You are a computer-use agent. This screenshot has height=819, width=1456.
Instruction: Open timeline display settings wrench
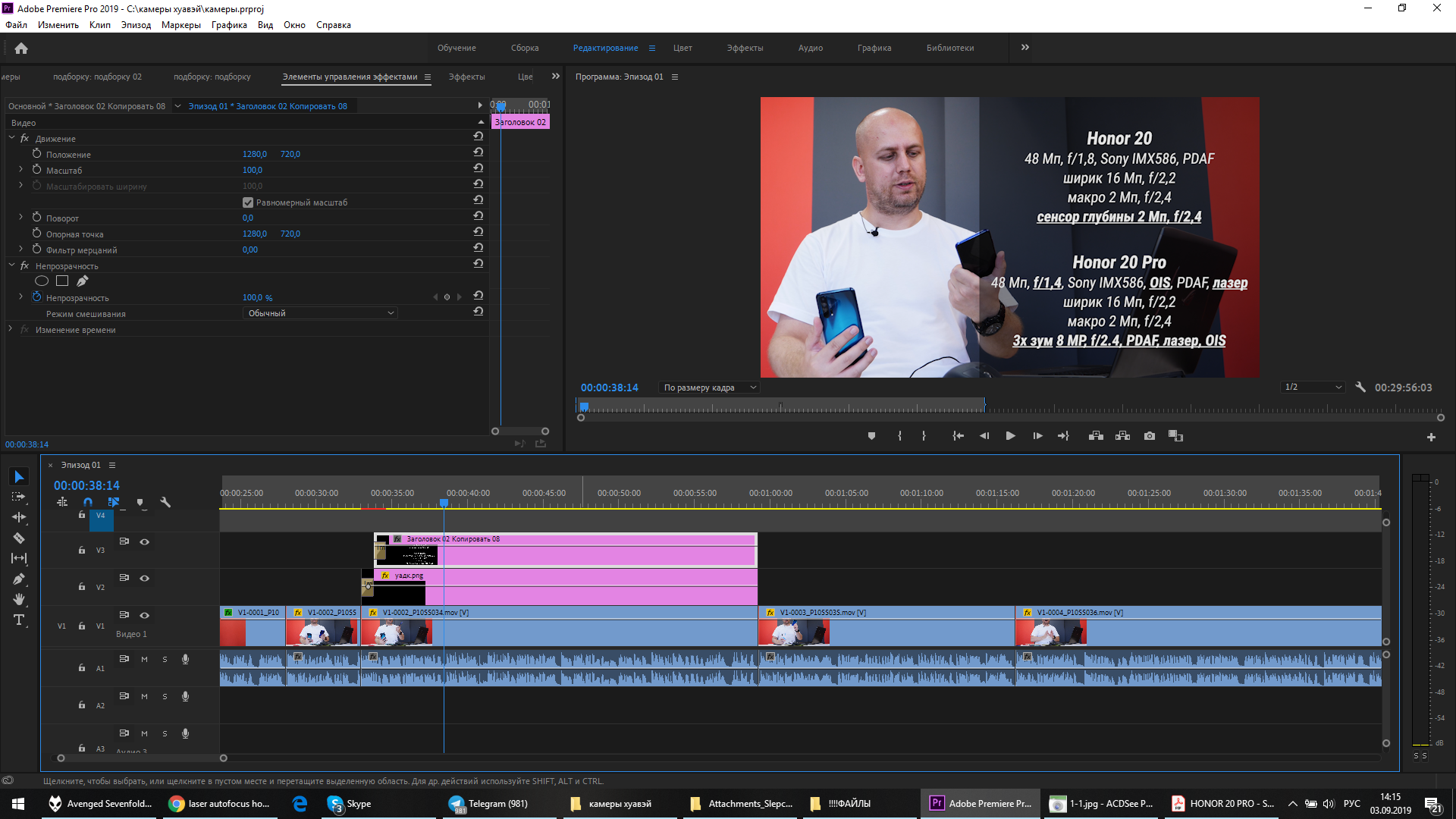[x=165, y=502]
